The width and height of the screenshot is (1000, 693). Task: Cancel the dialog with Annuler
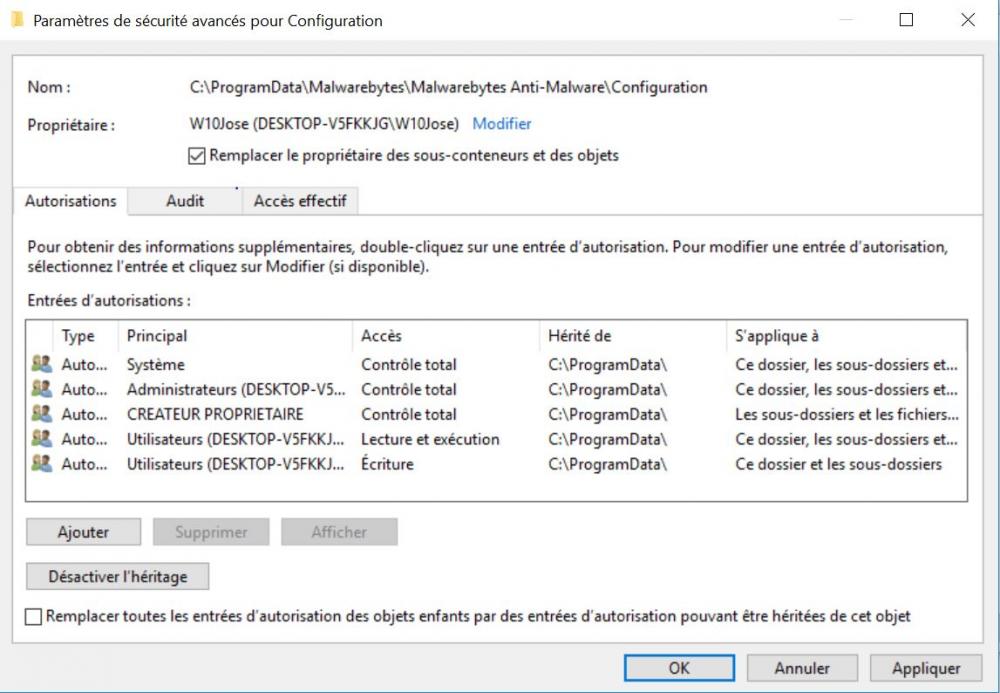pos(802,667)
